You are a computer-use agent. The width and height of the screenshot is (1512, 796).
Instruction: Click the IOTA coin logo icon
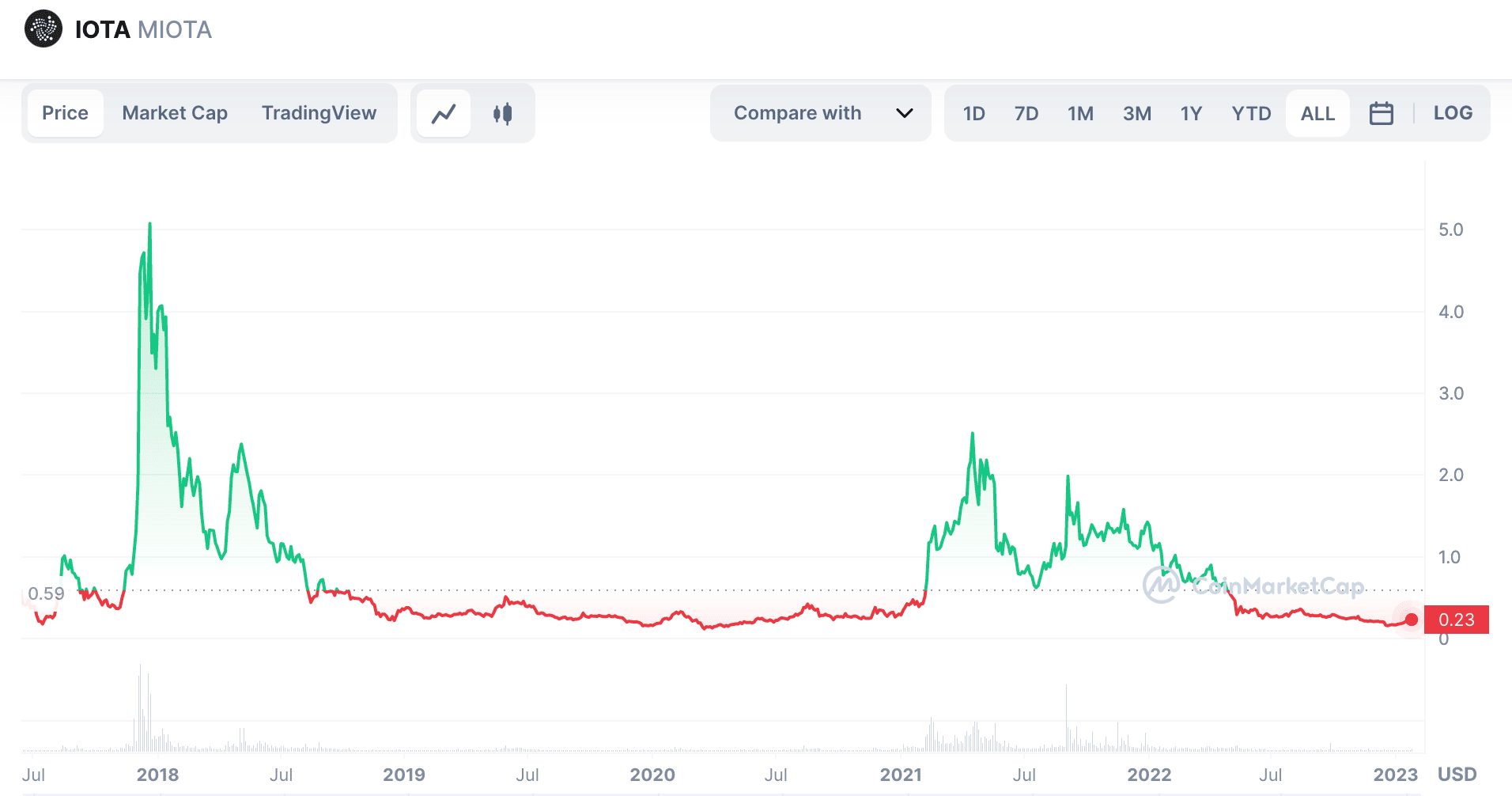(43, 29)
